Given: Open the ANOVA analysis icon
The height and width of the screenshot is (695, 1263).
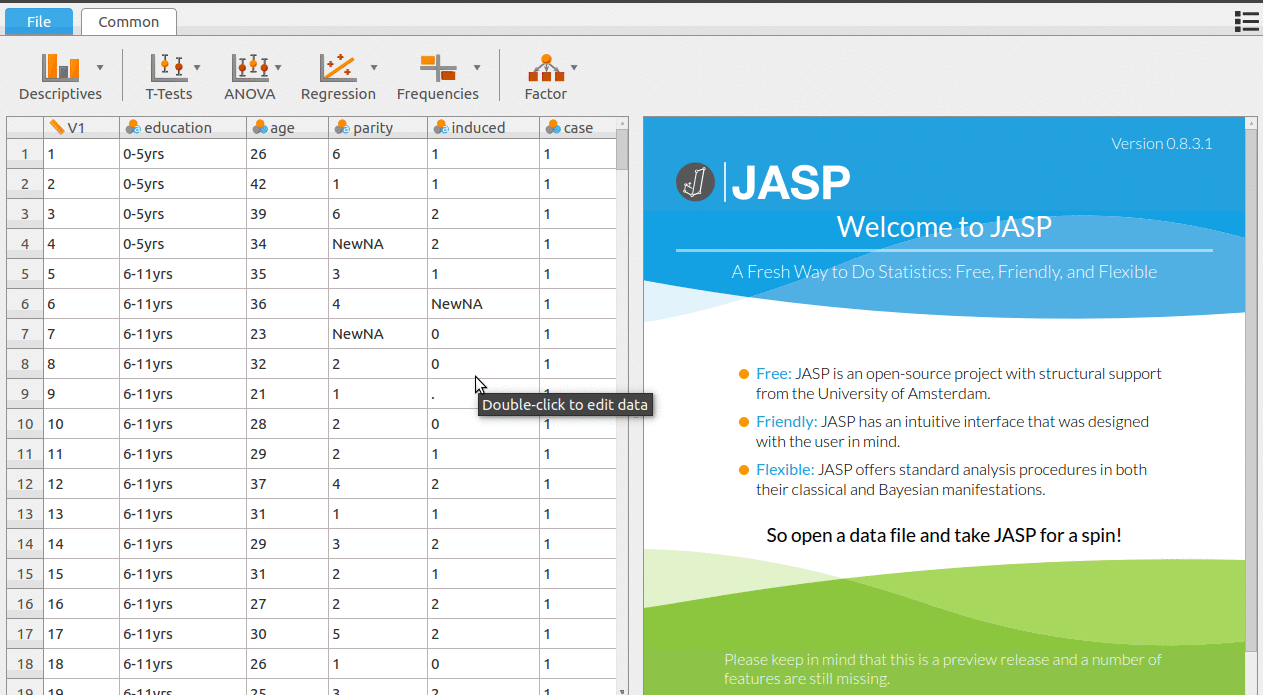Looking at the screenshot, I should click(250, 68).
